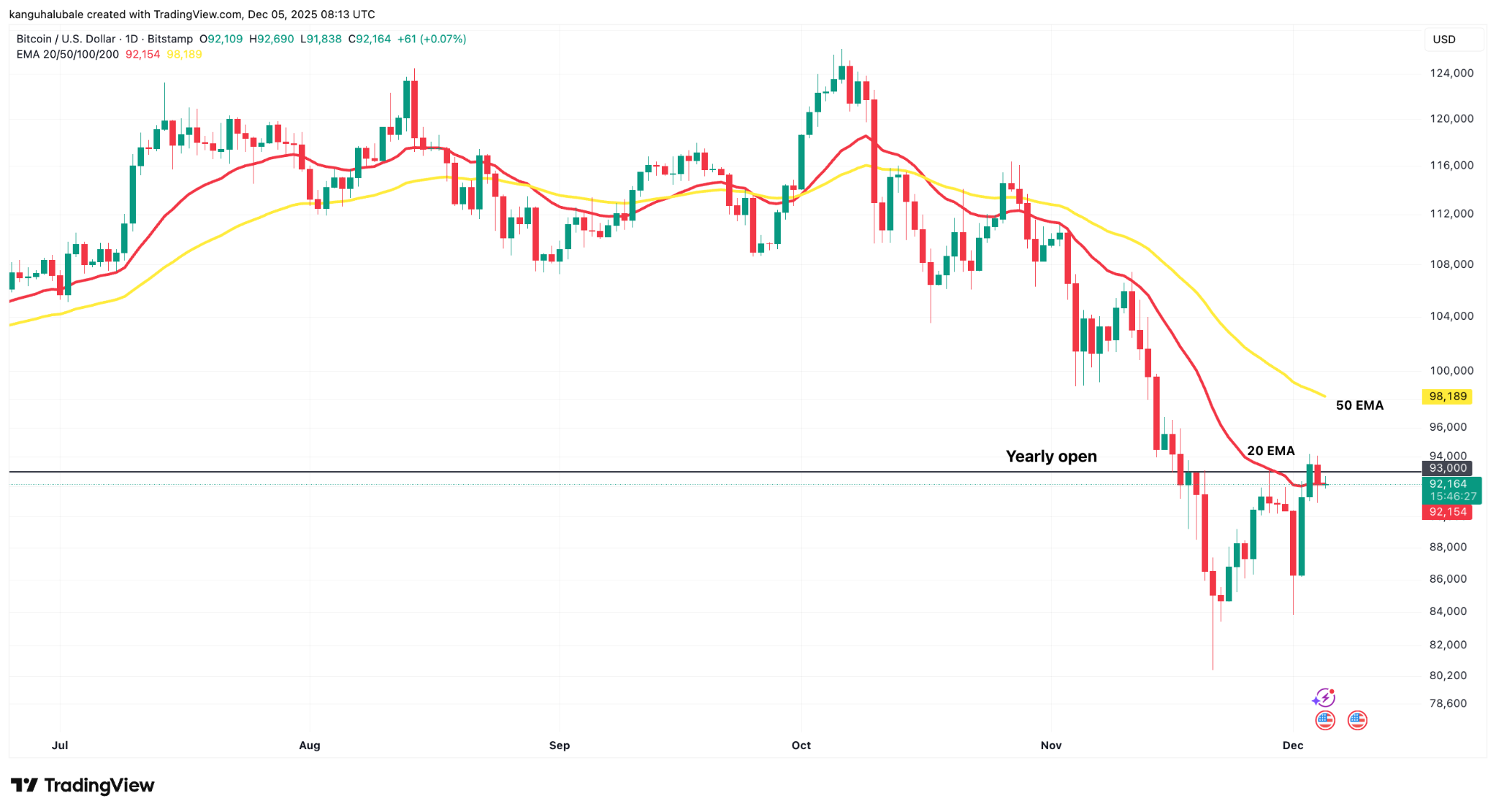Image resolution: width=1496 pixels, height=812 pixels.
Task: Click the red 92,154 EMA value in legend
Action: click(x=142, y=55)
